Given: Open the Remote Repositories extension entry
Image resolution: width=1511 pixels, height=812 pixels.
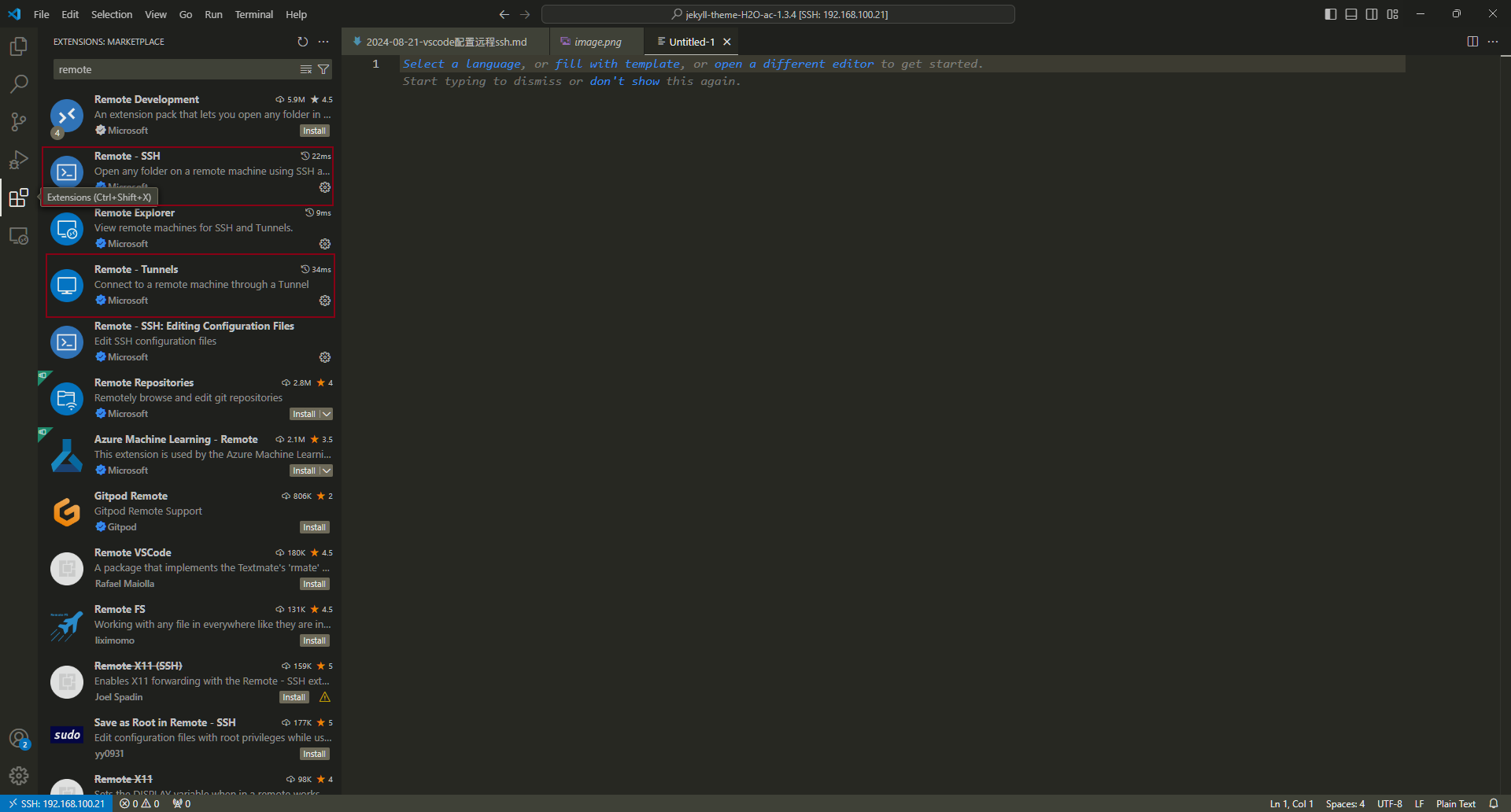Looking at the screenshot, I should point(190,398).
